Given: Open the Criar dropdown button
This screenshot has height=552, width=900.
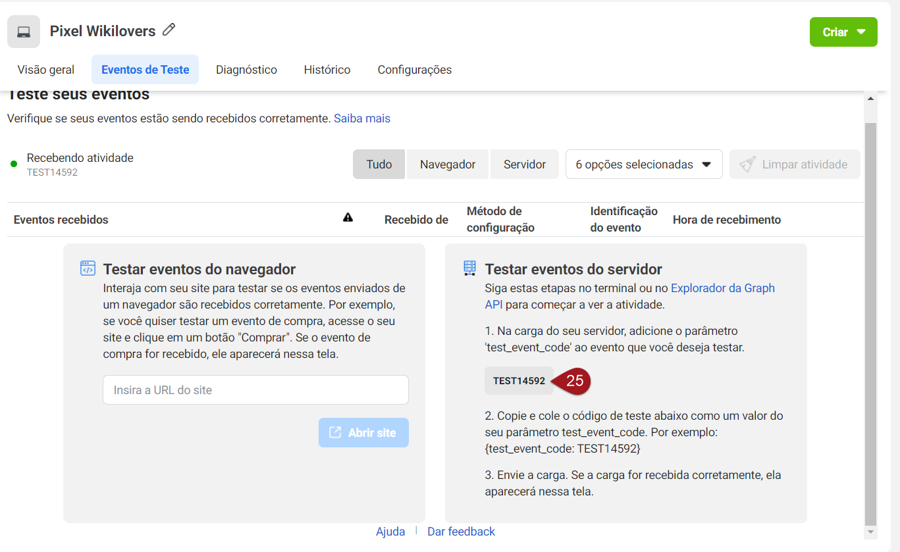Looking at the screenshot, I should click(x=843, y=32).
